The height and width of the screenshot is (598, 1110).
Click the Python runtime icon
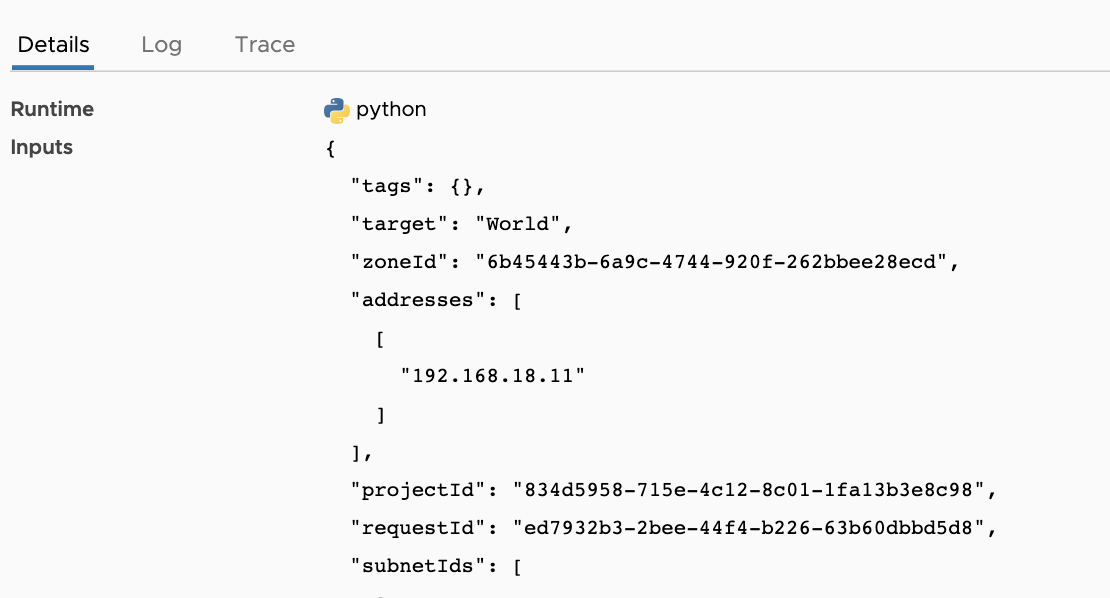tap(336, 110)
